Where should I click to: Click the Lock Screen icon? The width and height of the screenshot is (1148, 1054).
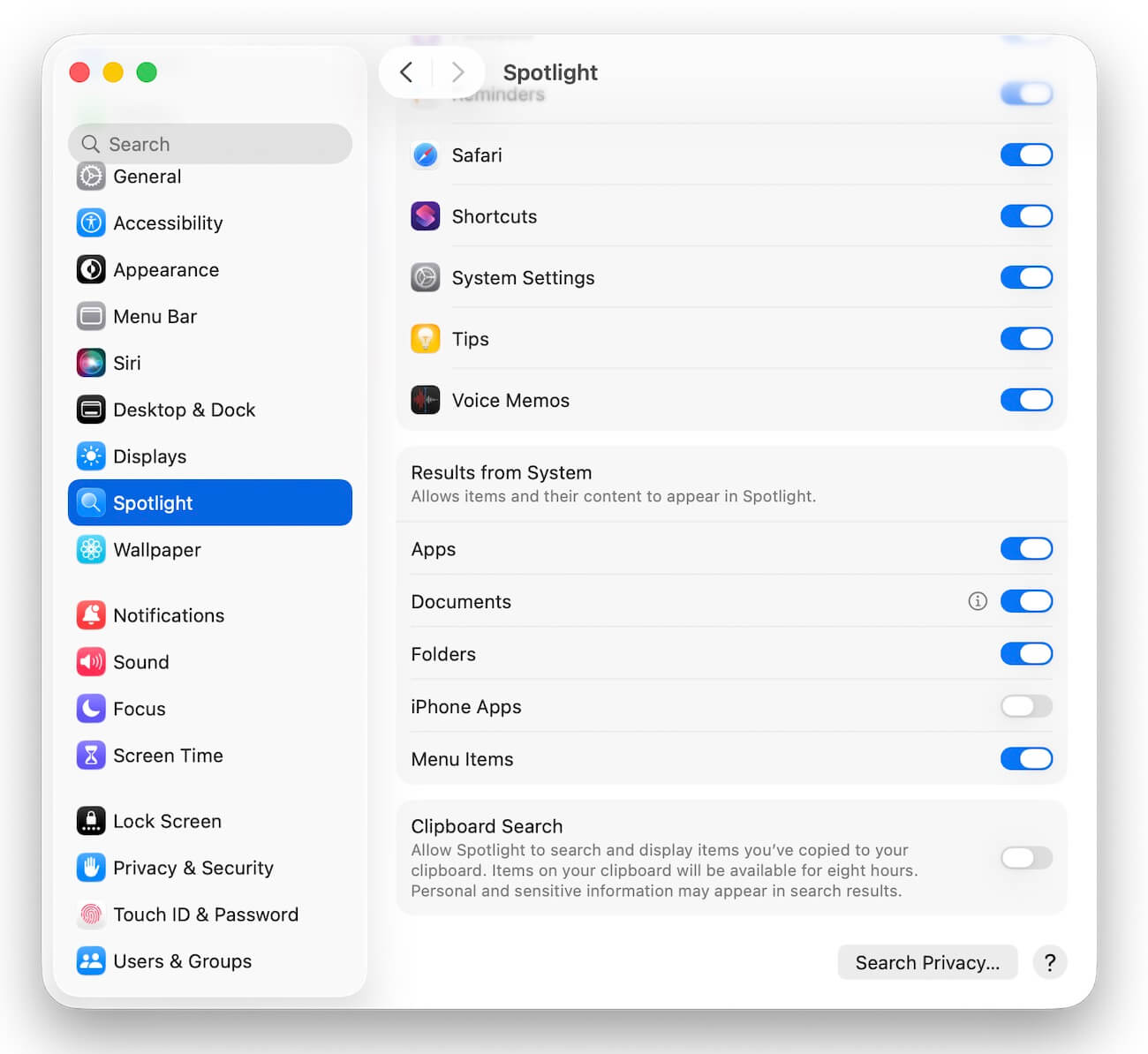(91, 821)
